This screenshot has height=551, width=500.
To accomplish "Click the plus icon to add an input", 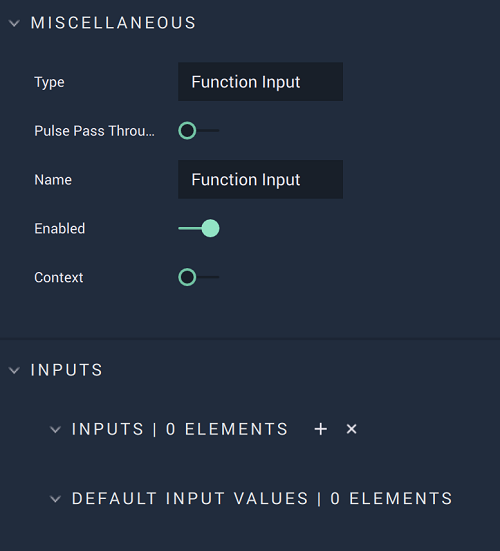I will [320, 429].
